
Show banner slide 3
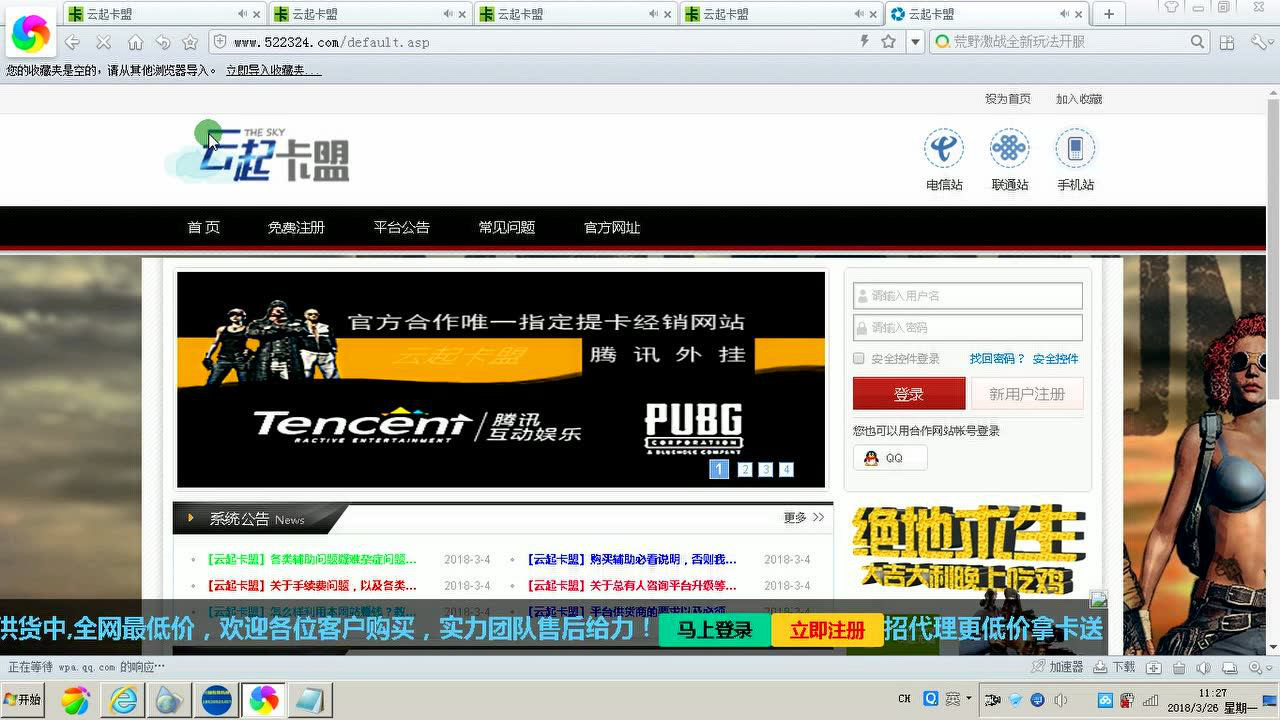[765, 469]
